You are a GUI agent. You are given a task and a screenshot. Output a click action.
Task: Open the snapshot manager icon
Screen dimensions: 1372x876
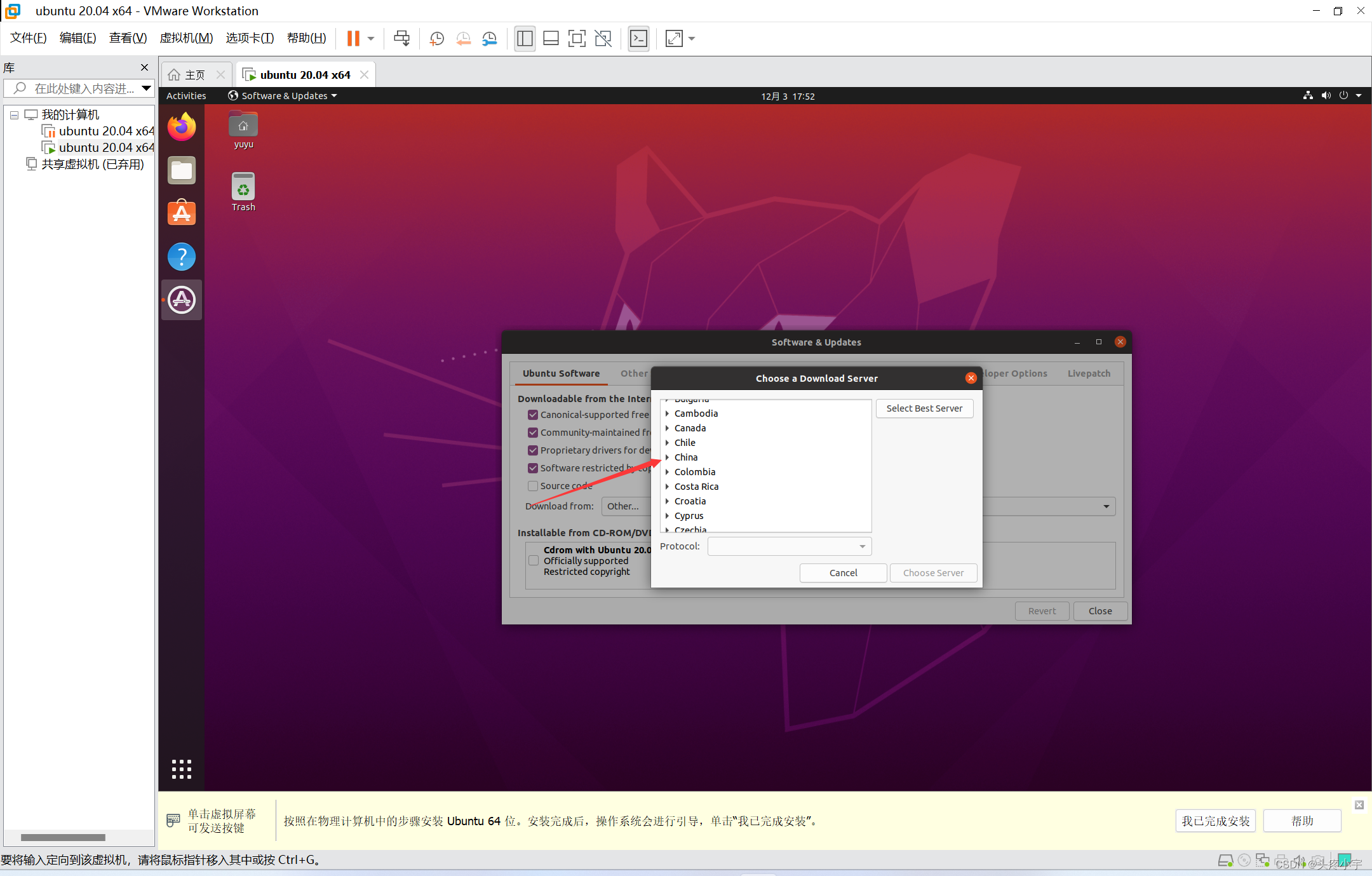coord(490,39)
